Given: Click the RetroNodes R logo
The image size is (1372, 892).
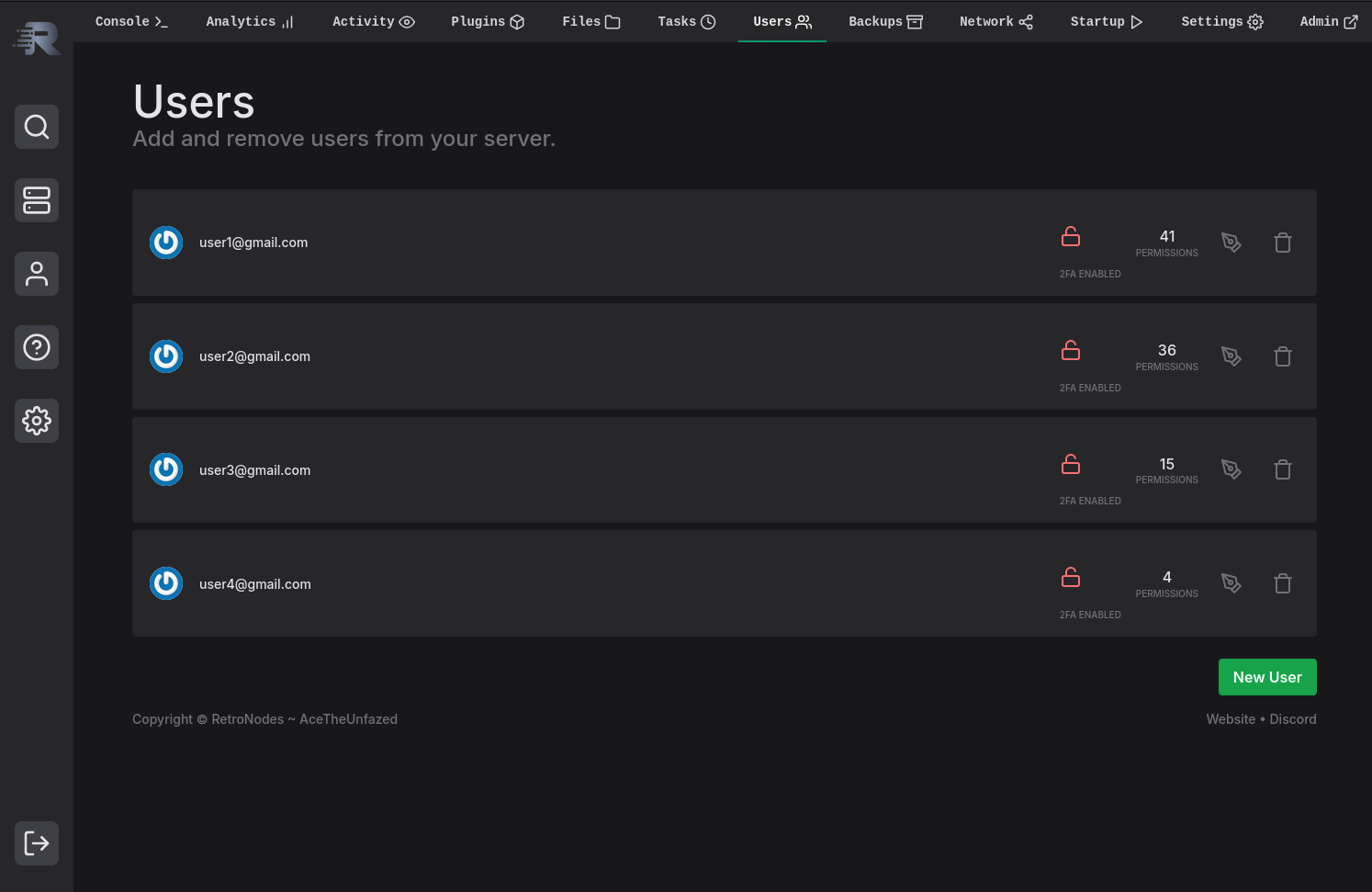Looking at the screenshot, I should 37,38.
